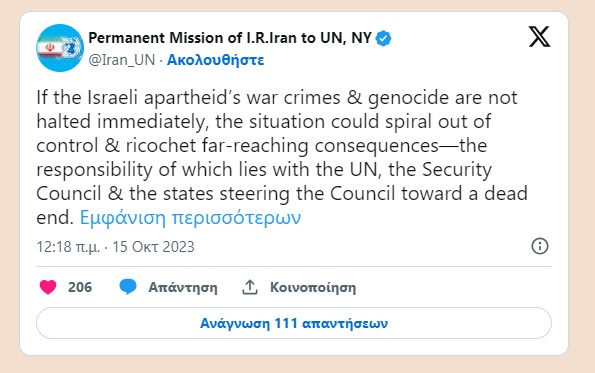Open the circled info icon
Image resolution: width=595 pixels, height=373 pixels.
pyautogui.click(x=540, y=246)
